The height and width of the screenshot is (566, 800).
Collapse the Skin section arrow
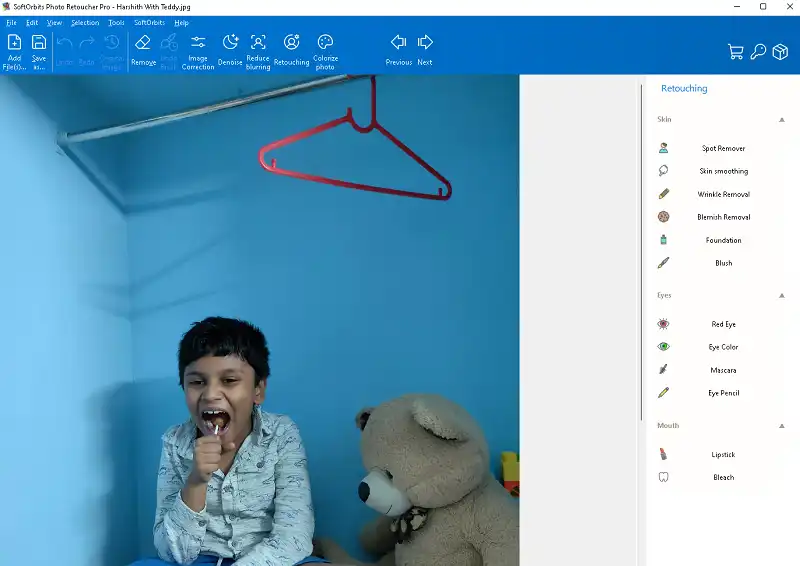(x=782, y=120)
